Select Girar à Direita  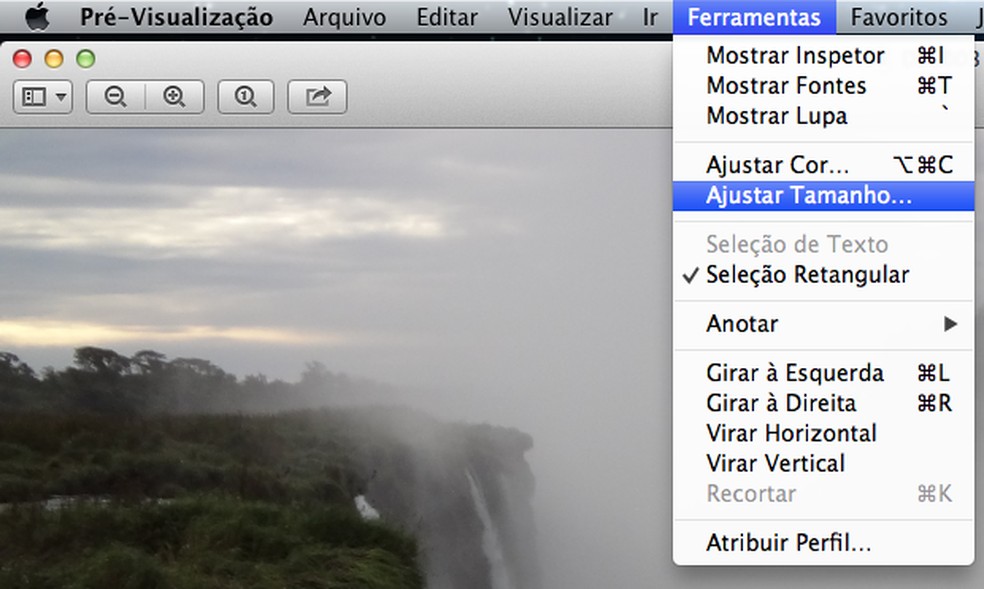pyautogui.click(x=823, y=403)
